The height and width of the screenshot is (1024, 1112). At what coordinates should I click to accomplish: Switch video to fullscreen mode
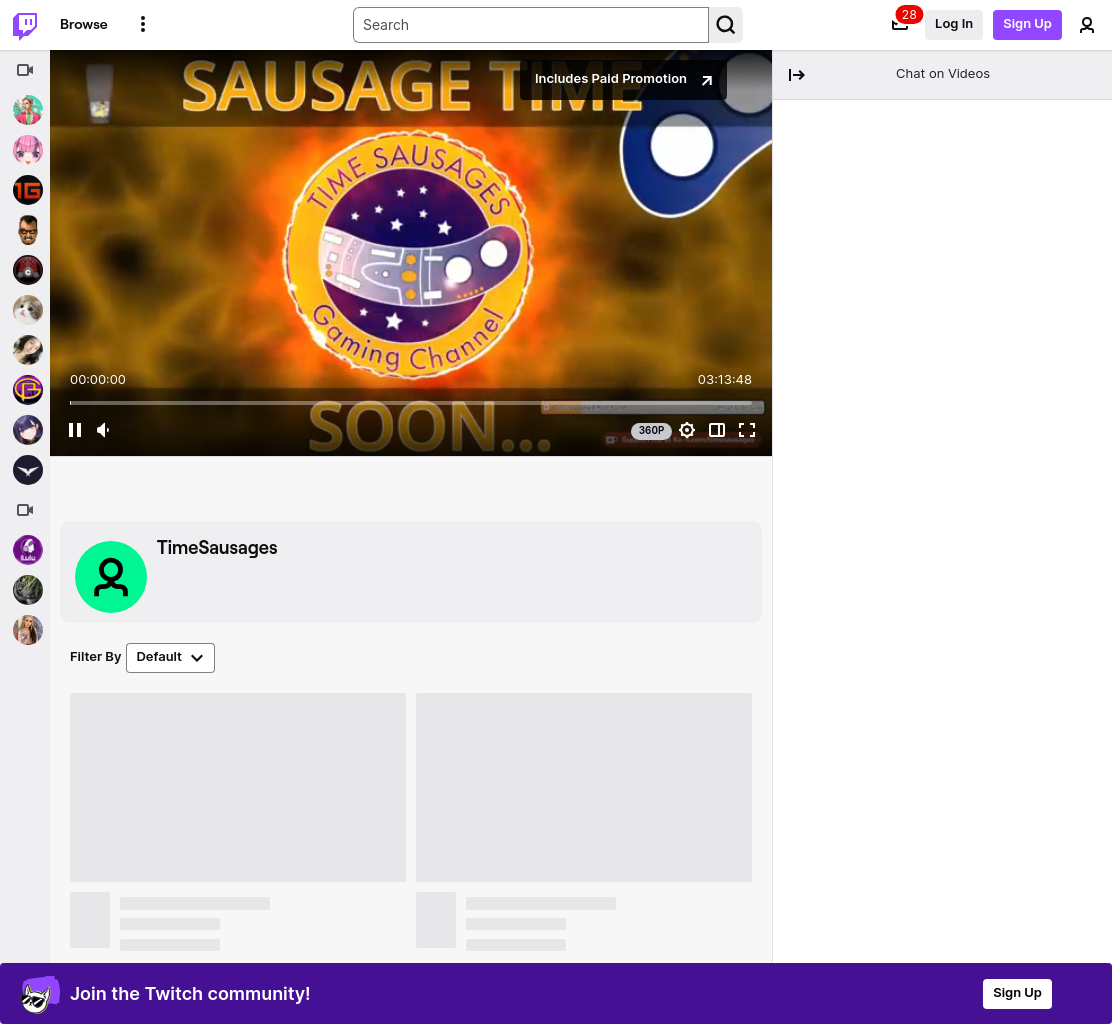click(747, 430)
